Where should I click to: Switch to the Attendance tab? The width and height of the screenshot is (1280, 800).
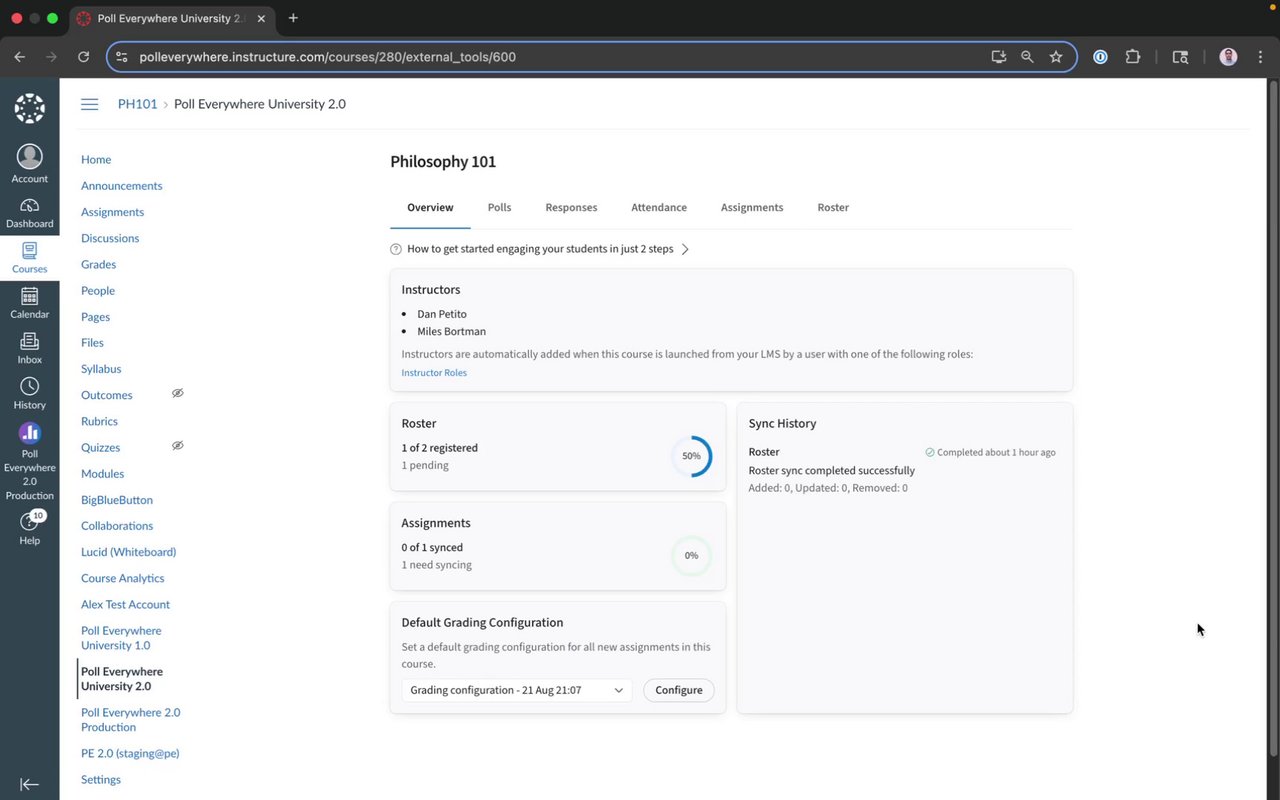click(659, 207)
